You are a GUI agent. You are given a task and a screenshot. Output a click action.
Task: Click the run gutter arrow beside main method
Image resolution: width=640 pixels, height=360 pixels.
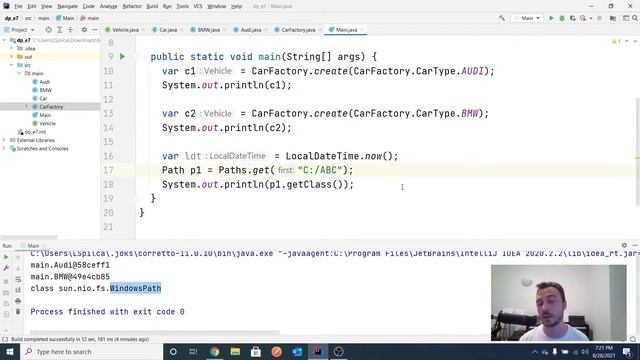pos(122,56)
